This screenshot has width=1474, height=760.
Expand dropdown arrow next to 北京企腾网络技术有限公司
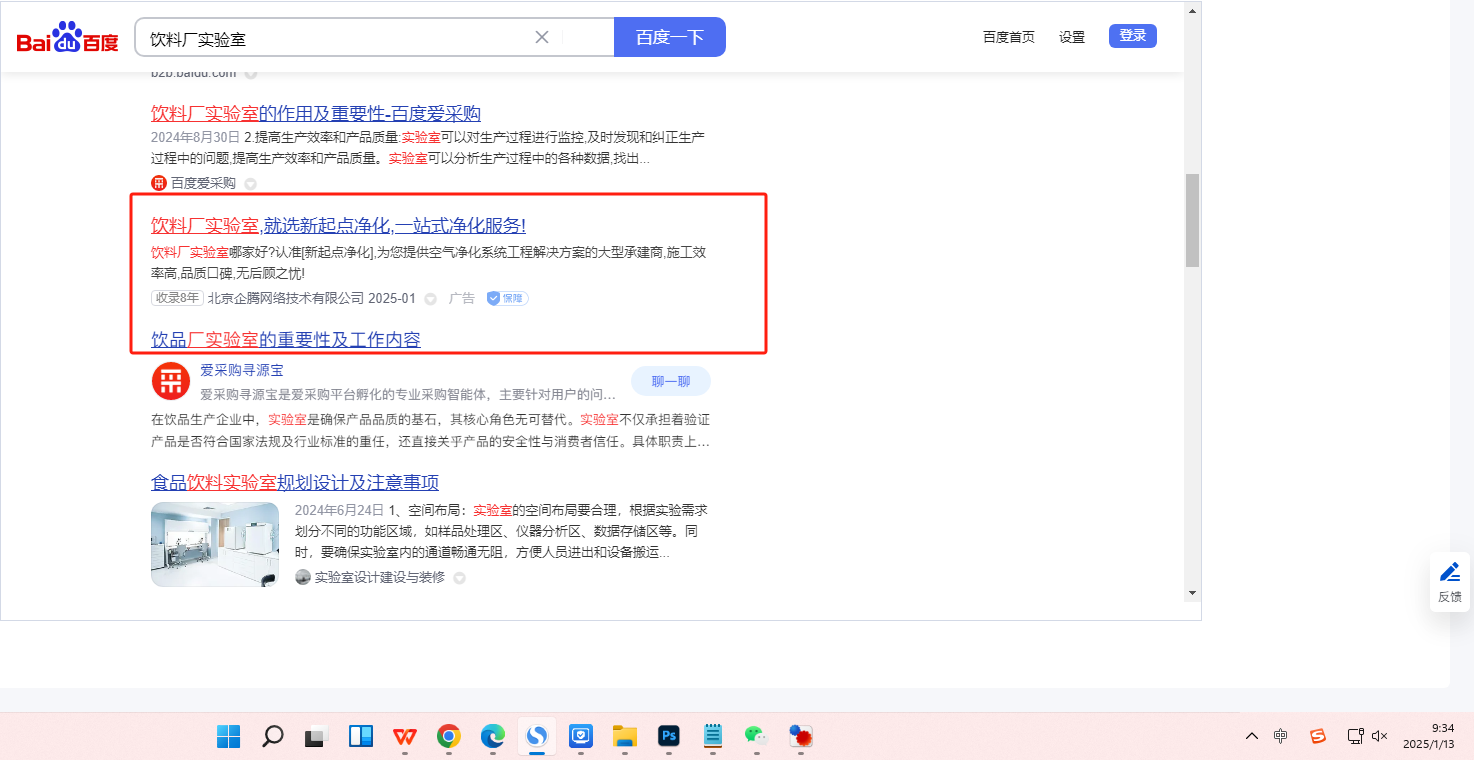tap(431, 299)
